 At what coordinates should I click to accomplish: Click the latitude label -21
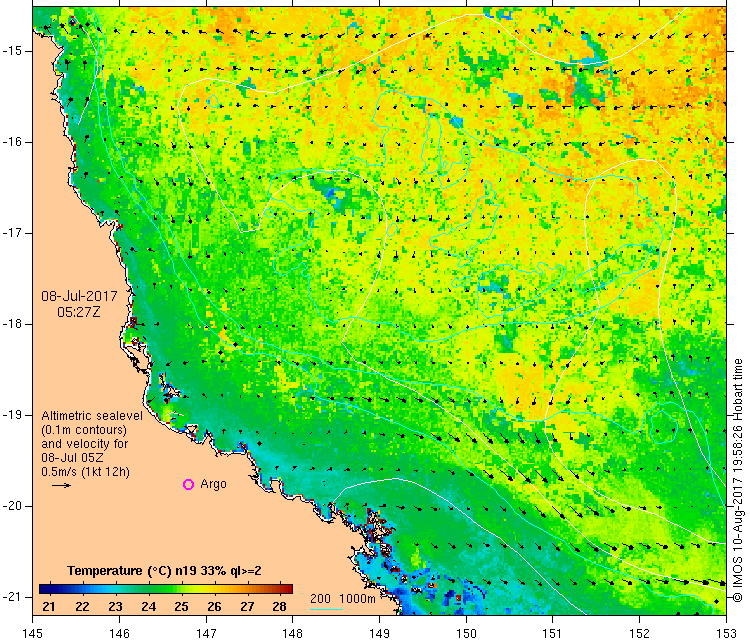pos(12,597)
